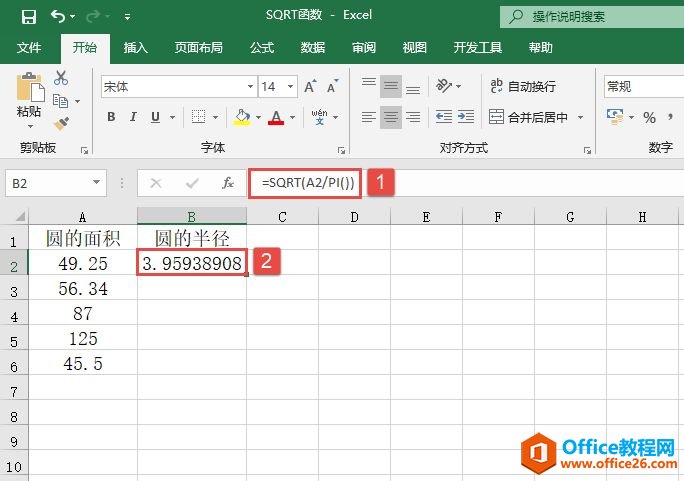Apply the red font color A
Image resolution: width=684 pixels, height=481 pixels.
(x=276, y=116)
